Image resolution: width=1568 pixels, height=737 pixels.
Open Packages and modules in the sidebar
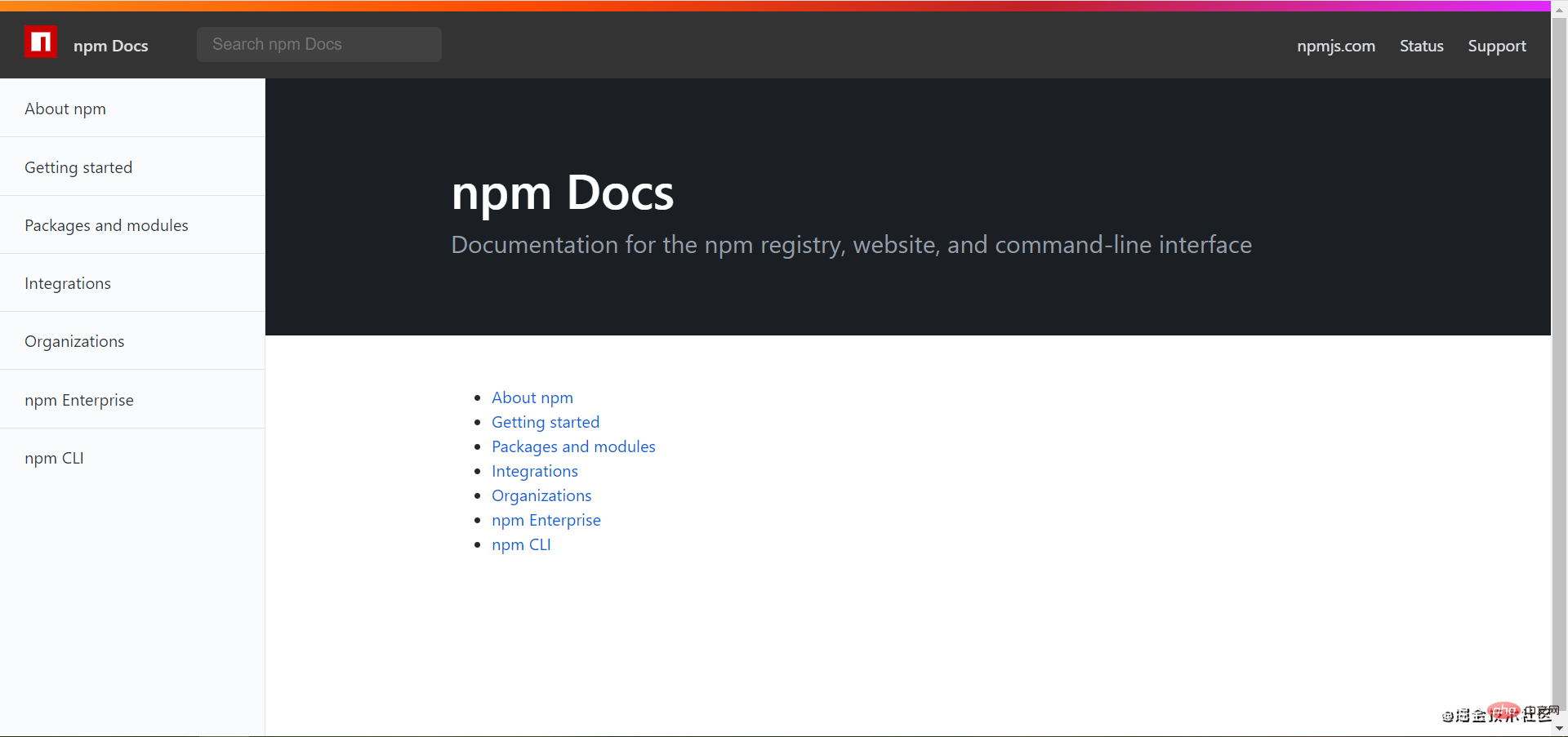pyautogui.click(x=132, y=225)
